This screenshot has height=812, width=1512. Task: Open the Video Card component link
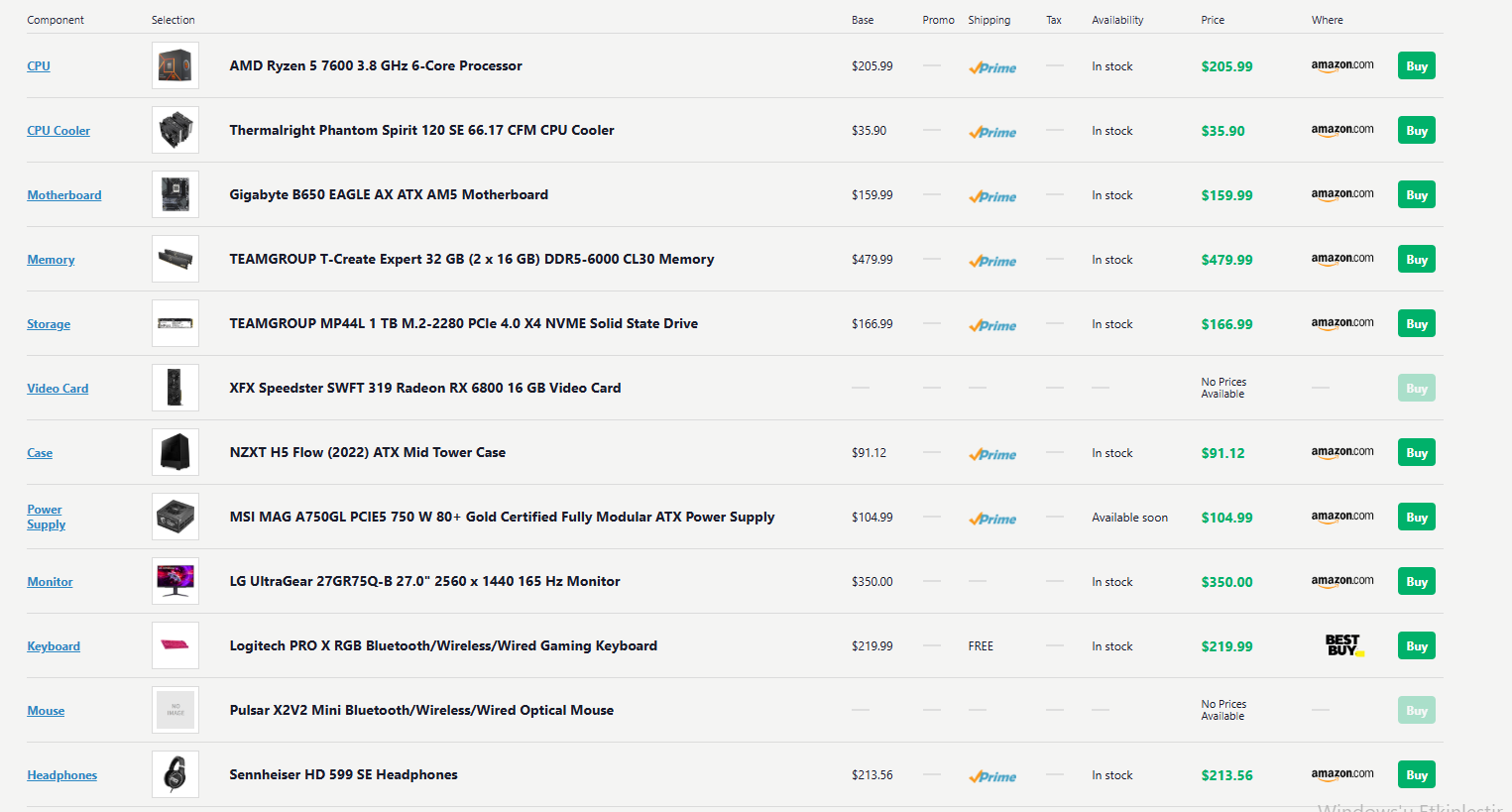58,389
